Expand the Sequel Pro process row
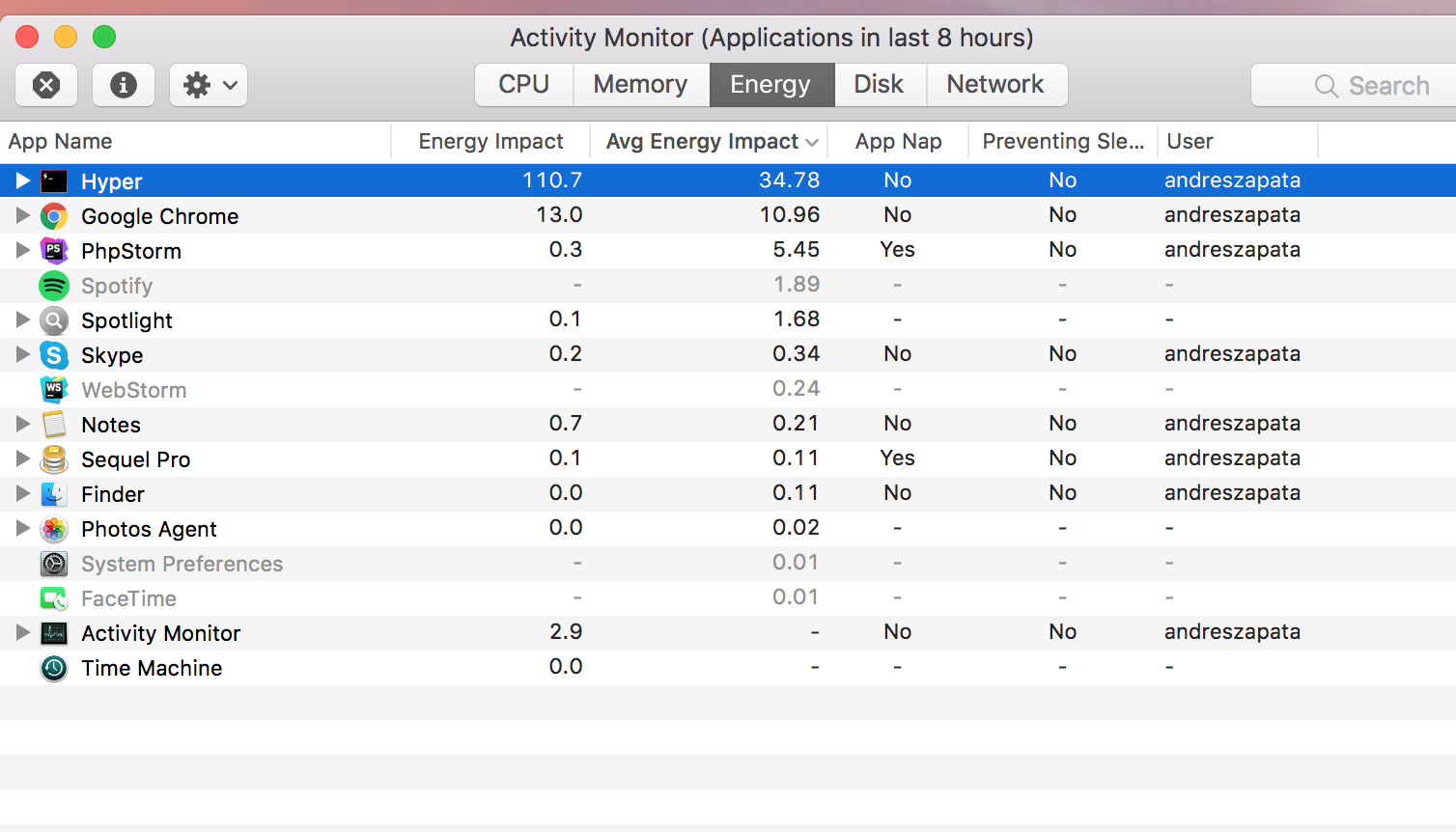Viewport: 1456px width, 832px height. 23,458
